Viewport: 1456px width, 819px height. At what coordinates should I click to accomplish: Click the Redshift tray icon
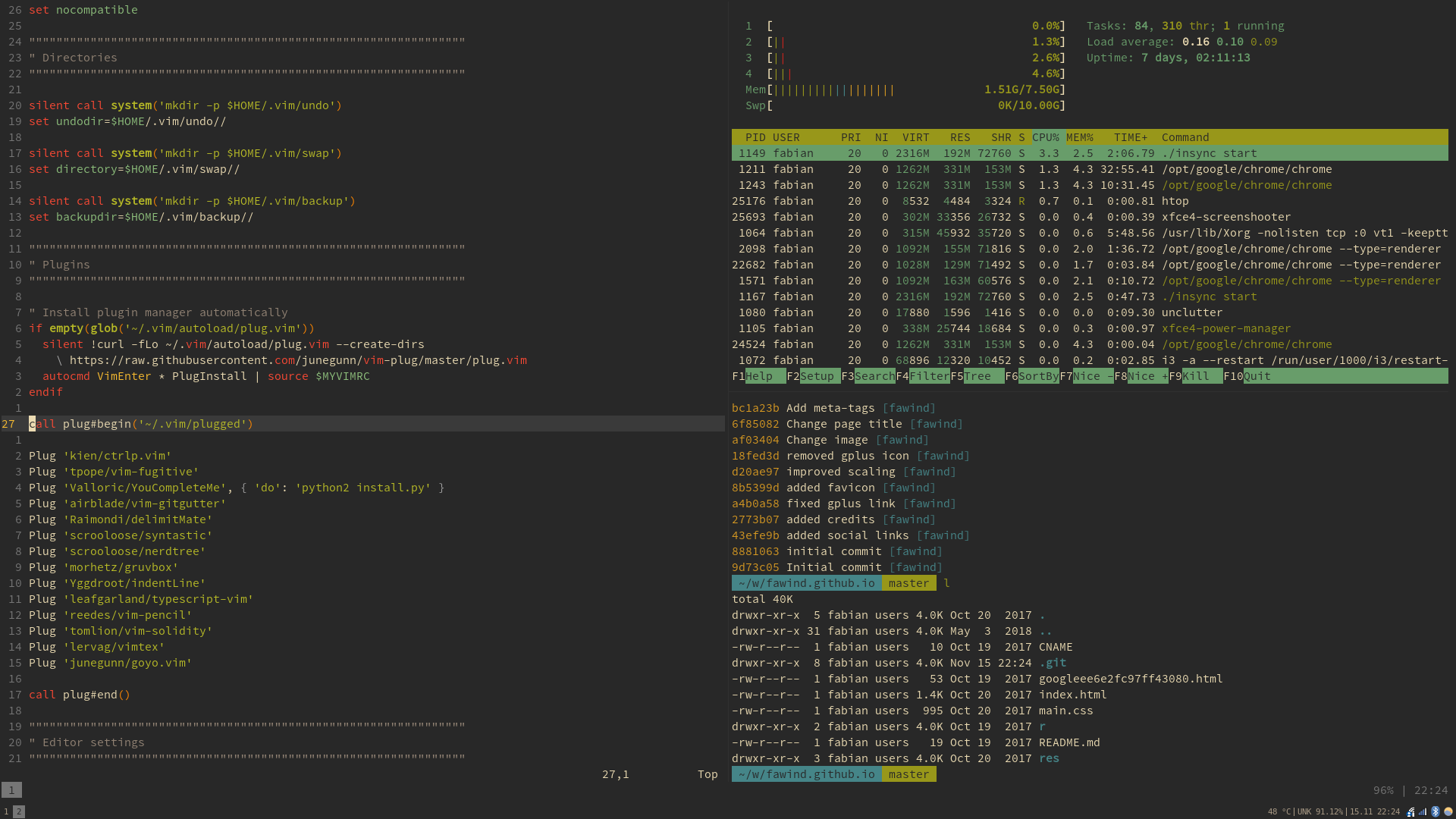tap(1448, 811)
